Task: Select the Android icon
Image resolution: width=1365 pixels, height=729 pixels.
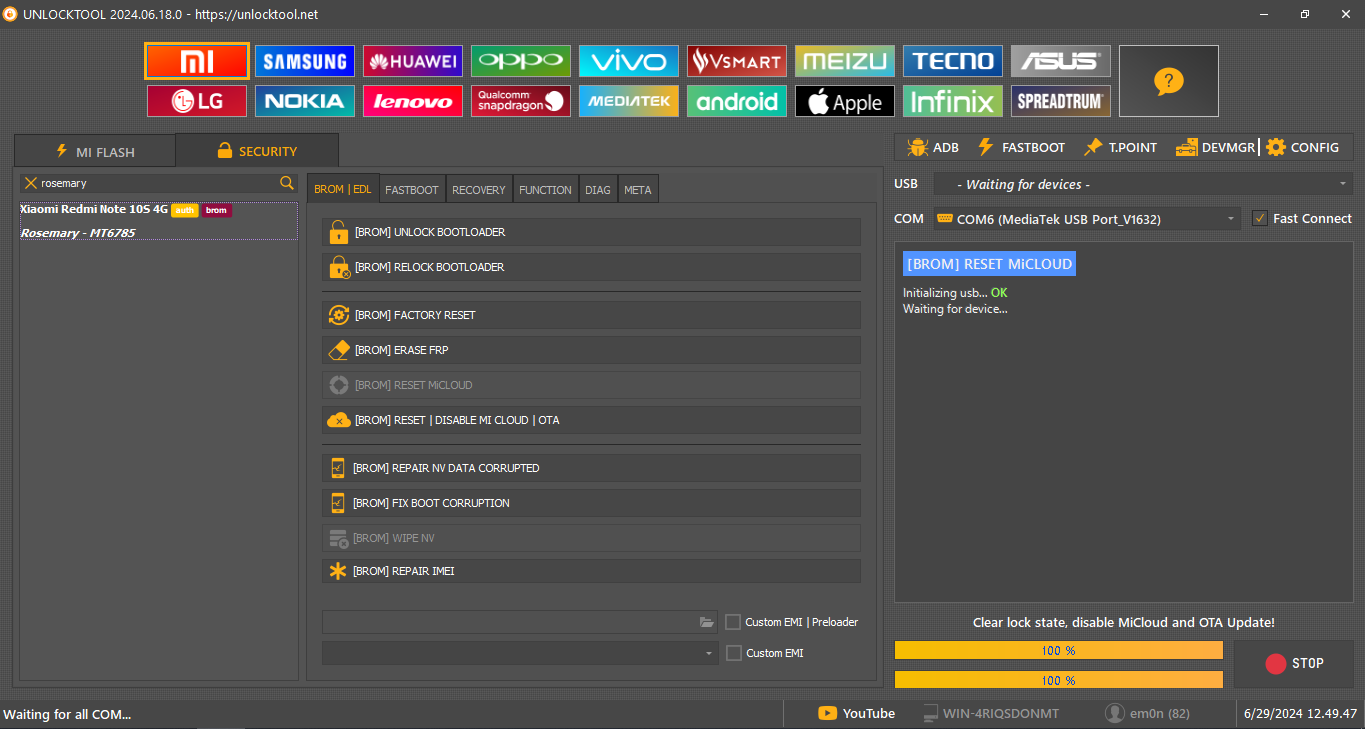Action: [737, 101]
